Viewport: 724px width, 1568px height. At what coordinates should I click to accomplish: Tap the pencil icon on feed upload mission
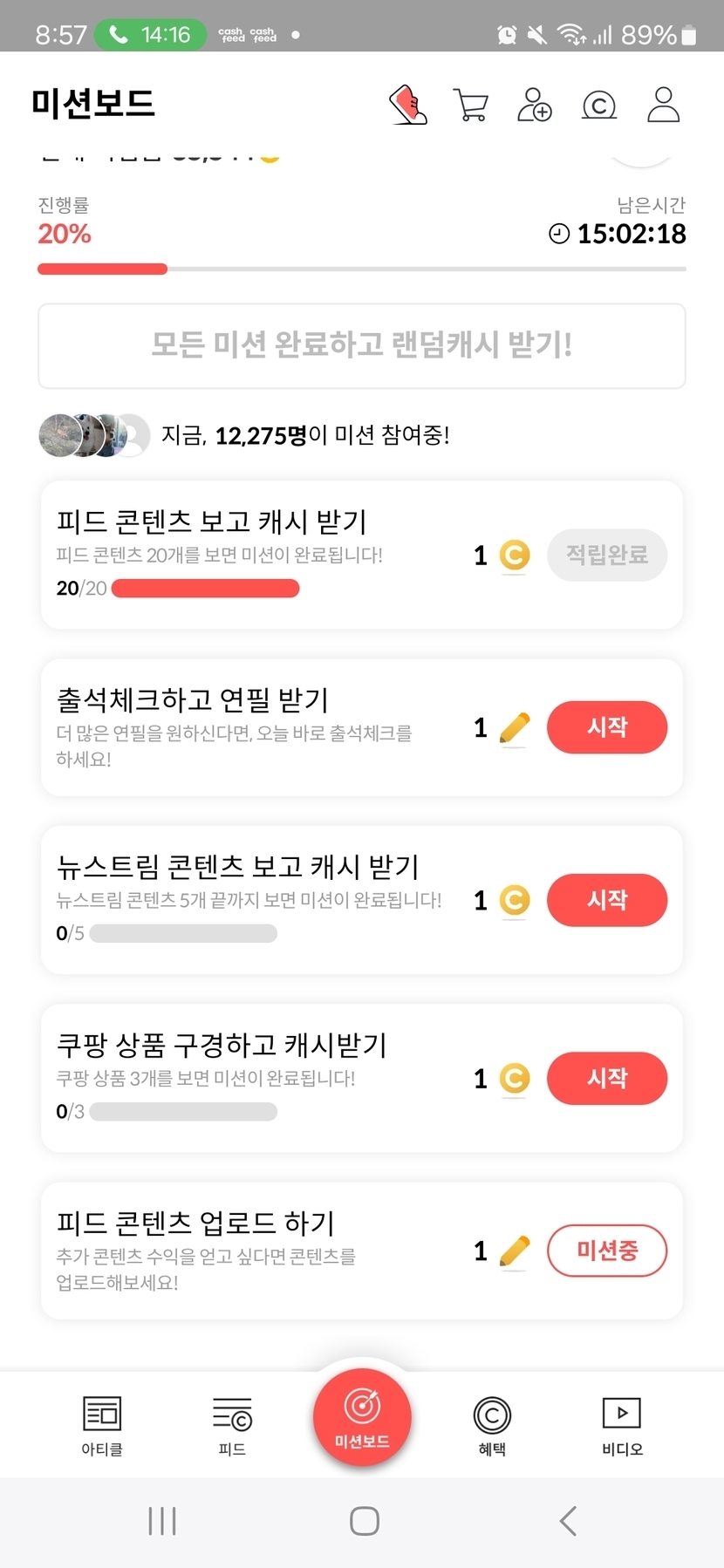click(x=515, y=1251)
